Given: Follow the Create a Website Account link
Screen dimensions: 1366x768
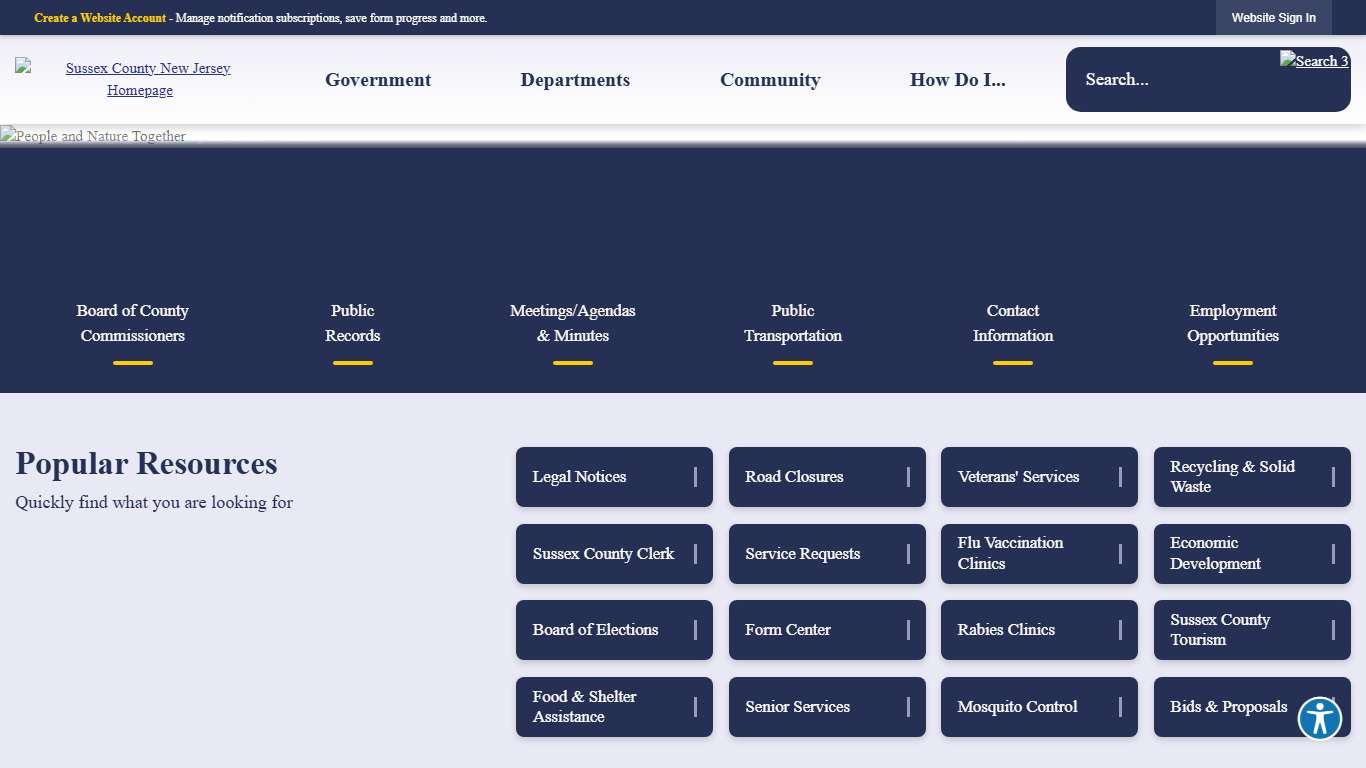Looking at the screenshot, I should [100, 18].
